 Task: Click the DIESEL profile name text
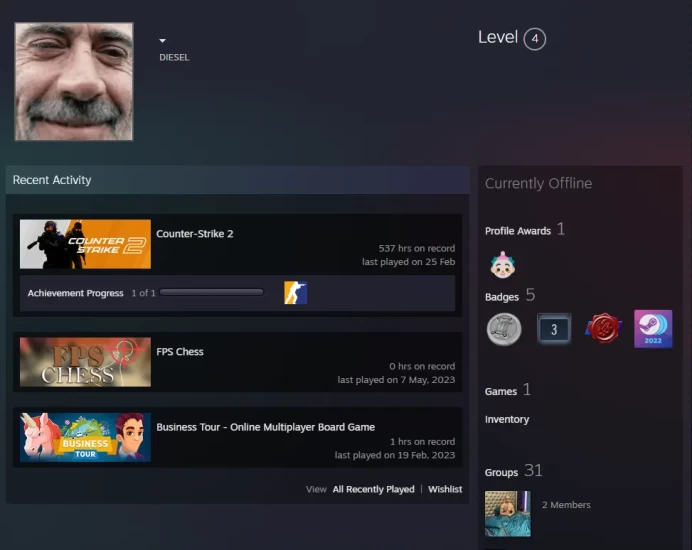pyautogui.click(x=174, y=57)
